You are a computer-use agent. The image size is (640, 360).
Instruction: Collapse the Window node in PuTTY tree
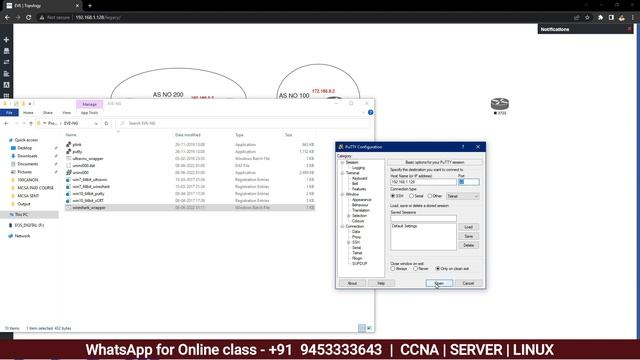pyautogui.click(x=342, y=194)
